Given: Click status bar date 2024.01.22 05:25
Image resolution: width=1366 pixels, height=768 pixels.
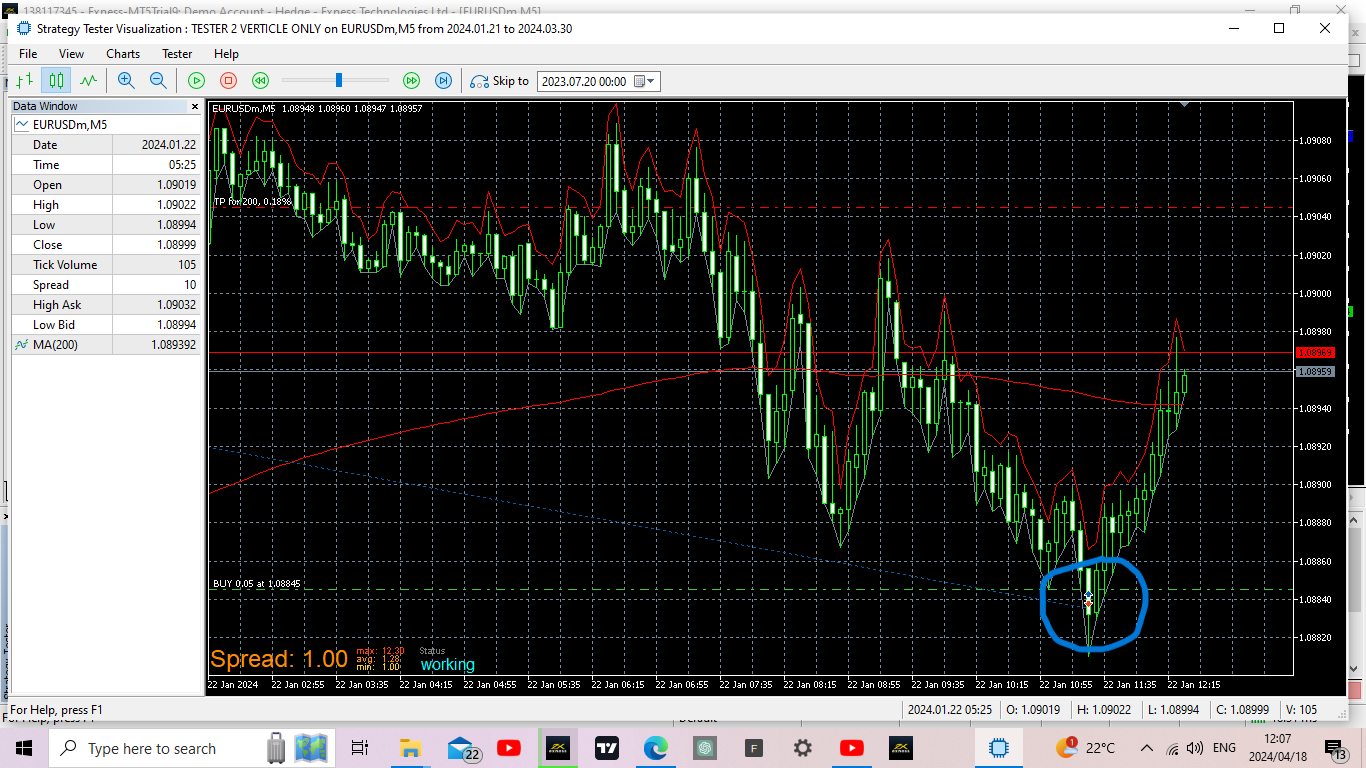Looking at the screenshot, I should (950, 710).
